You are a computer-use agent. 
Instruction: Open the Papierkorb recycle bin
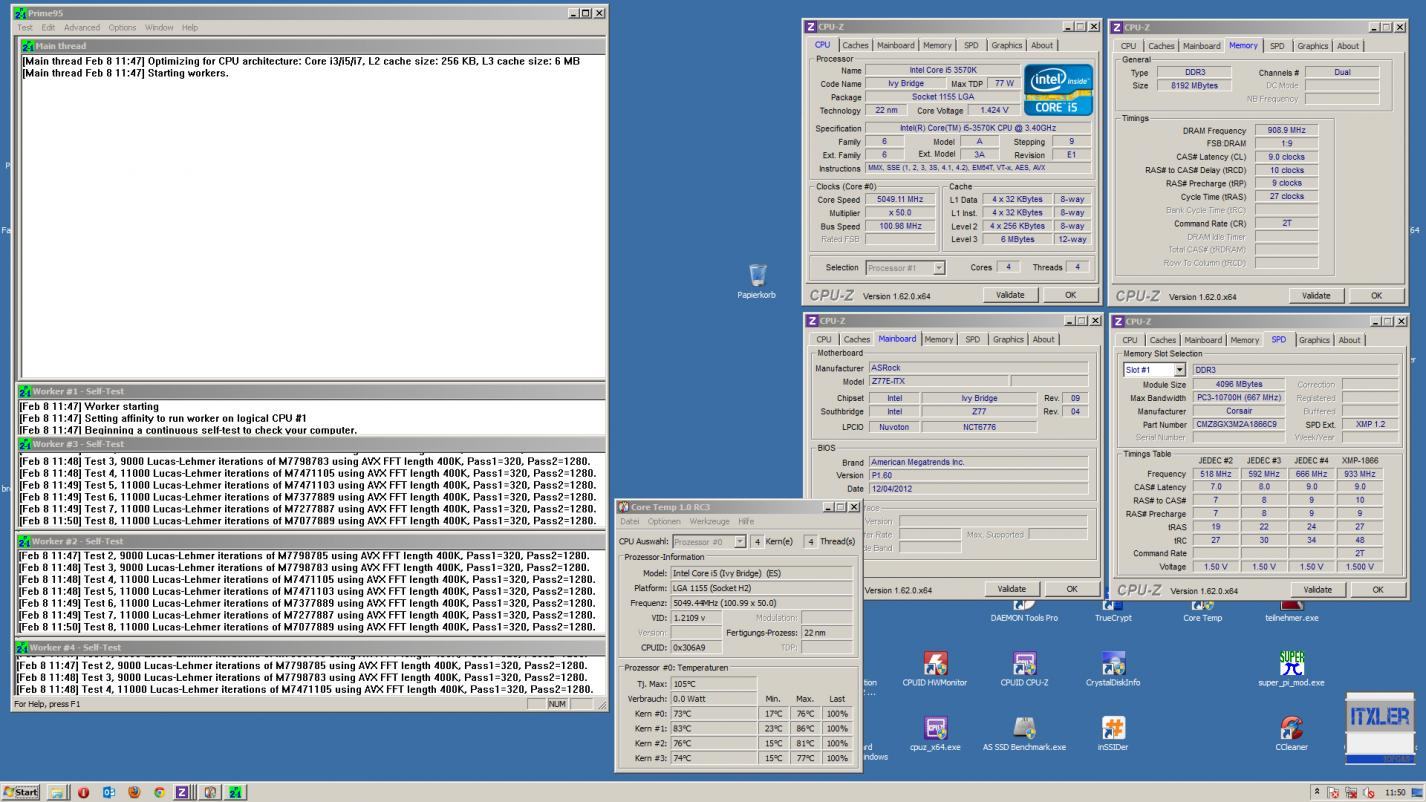757,276
